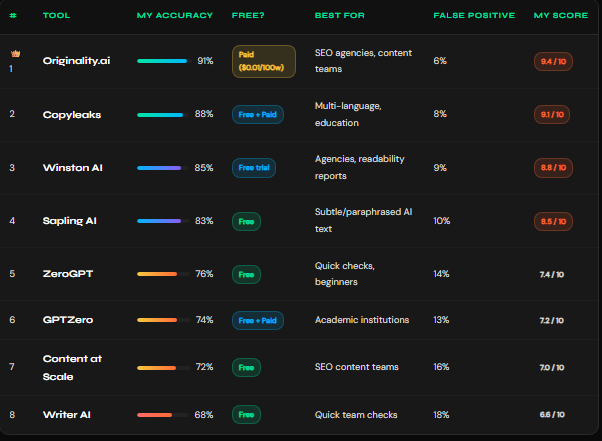Viewport: 602px width, 441px height.
Task: Select the Originality.ai tool name
Action: point(76,61)
